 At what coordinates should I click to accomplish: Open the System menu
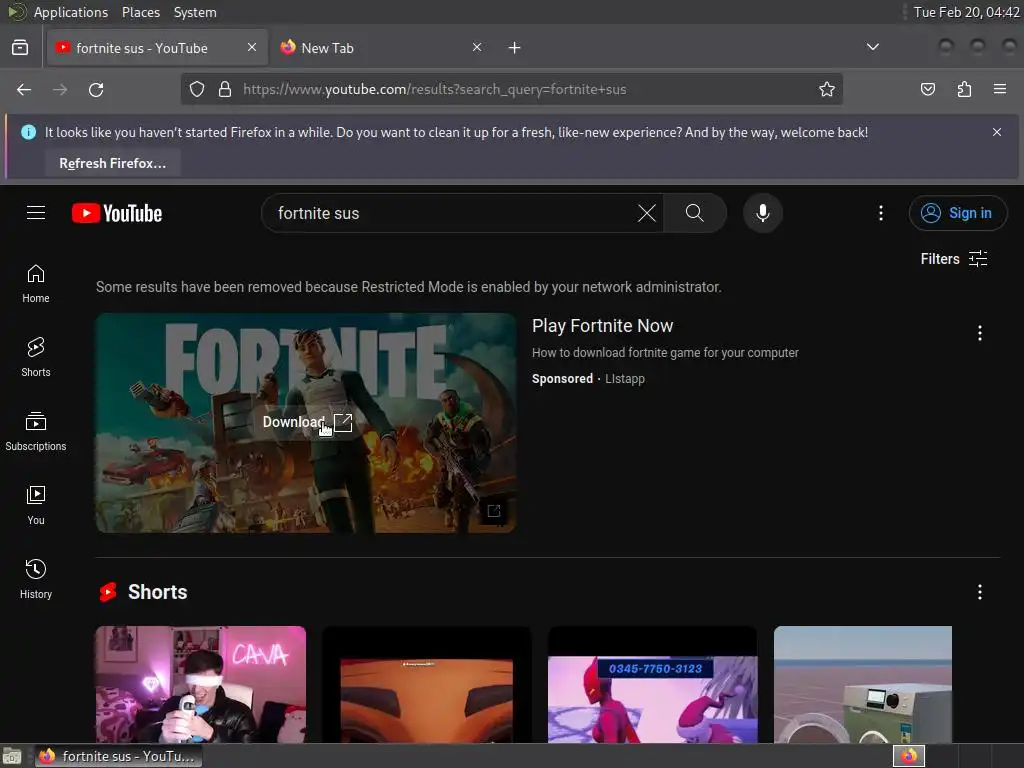pos(195,12)
